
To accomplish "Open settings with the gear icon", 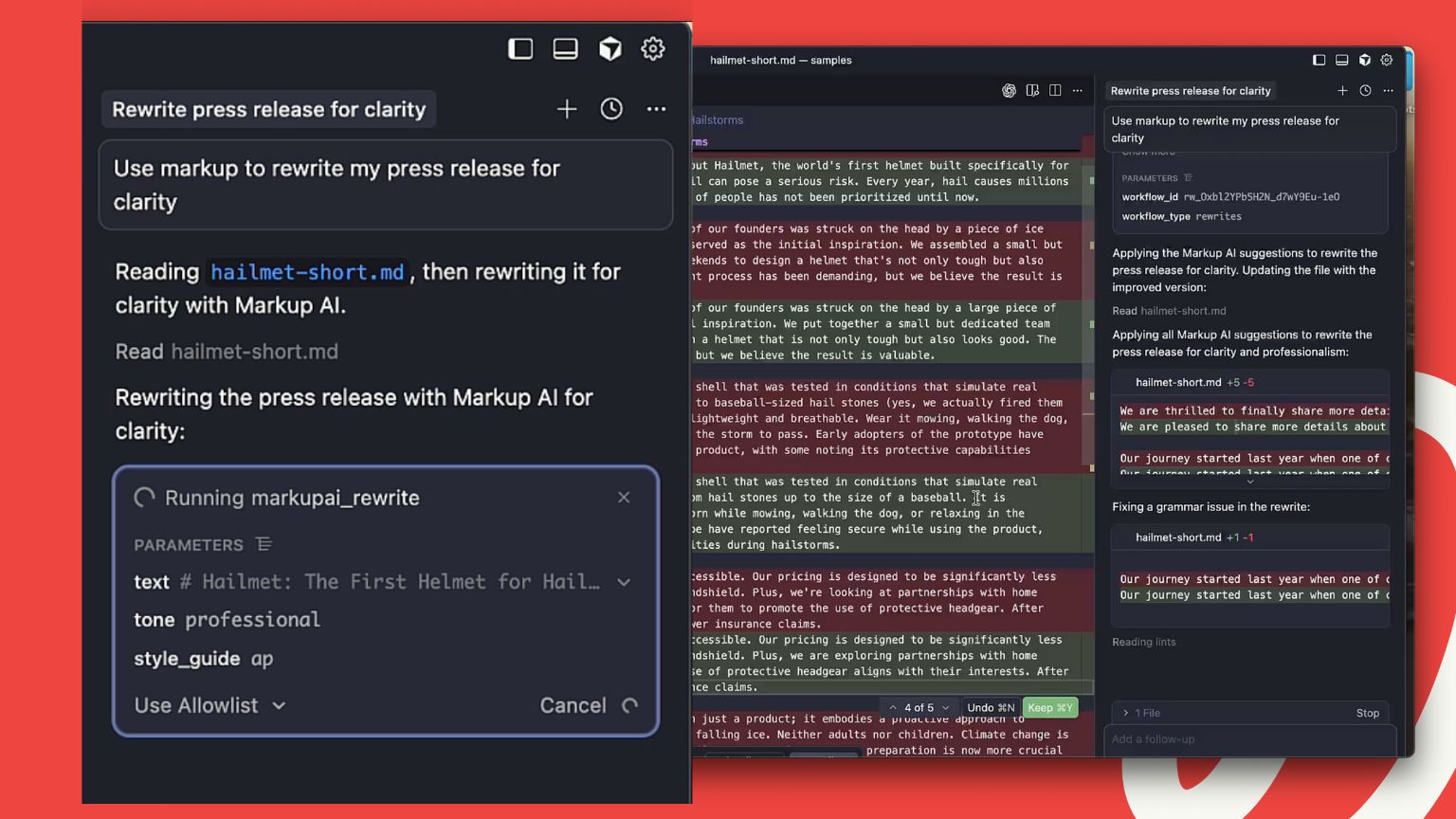I will [653, 48].
